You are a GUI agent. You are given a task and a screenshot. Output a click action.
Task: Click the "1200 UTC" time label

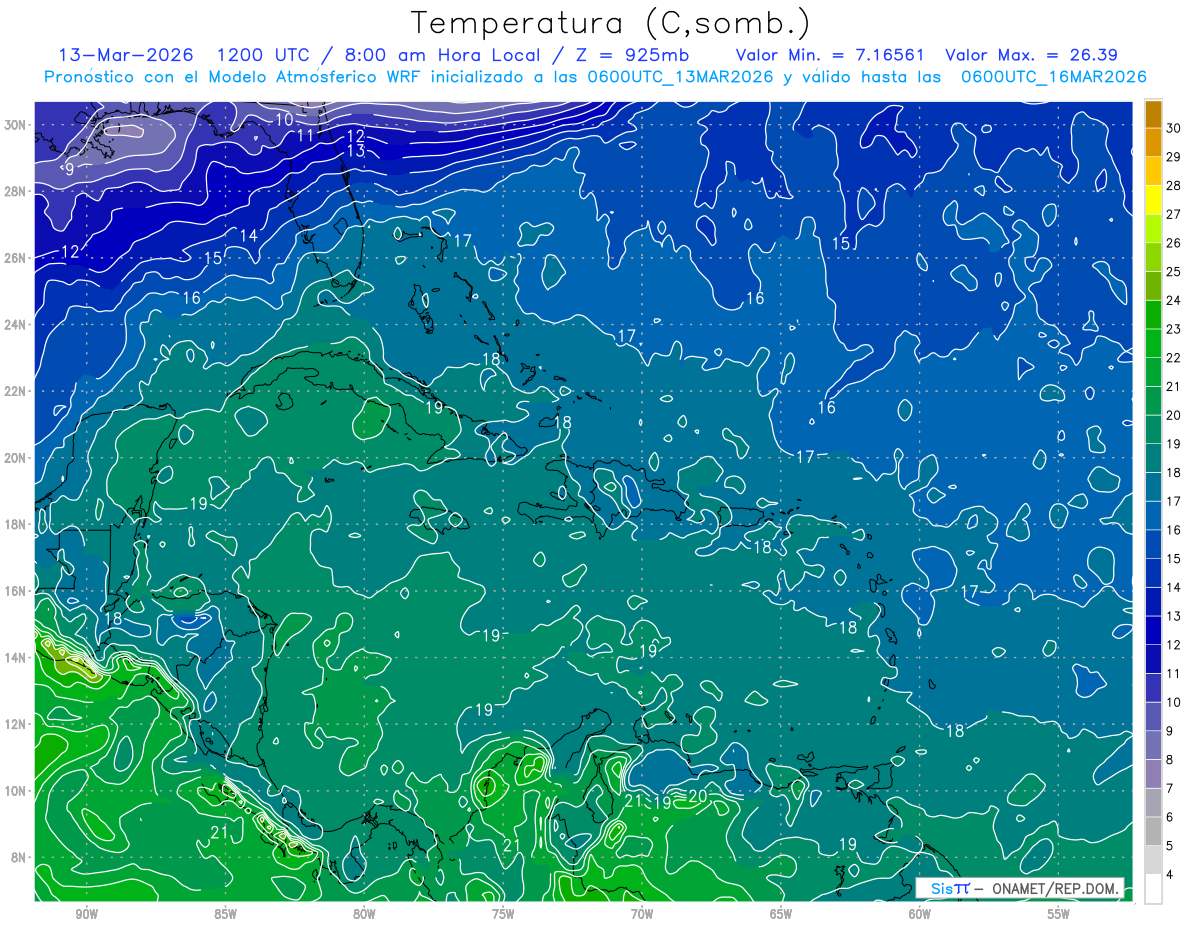pyautogui.click(x=262, y=55)
